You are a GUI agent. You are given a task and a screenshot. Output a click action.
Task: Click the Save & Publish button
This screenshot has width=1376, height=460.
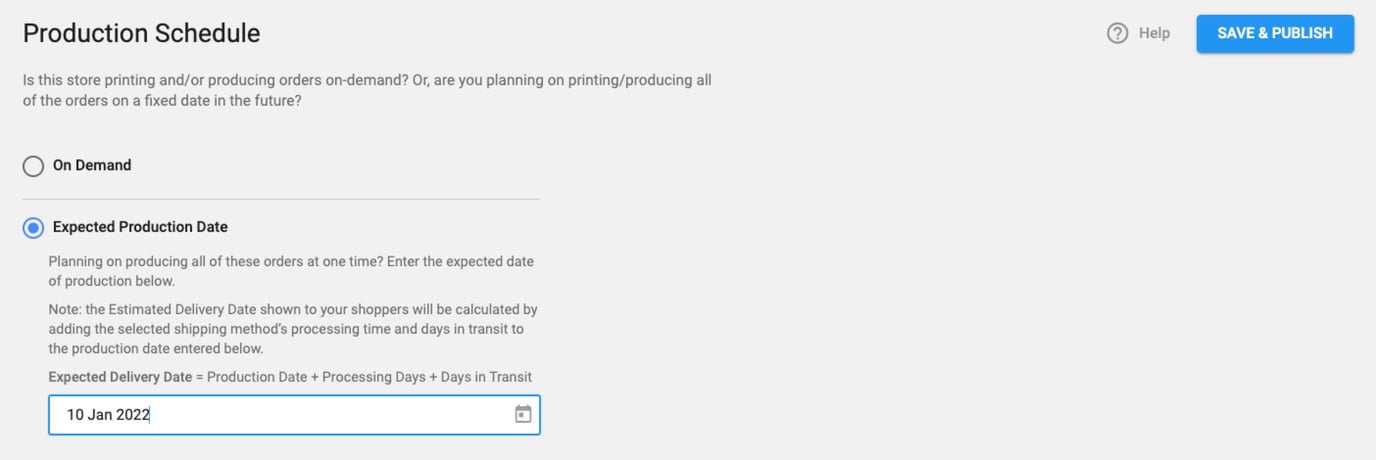coord(1275,34)
